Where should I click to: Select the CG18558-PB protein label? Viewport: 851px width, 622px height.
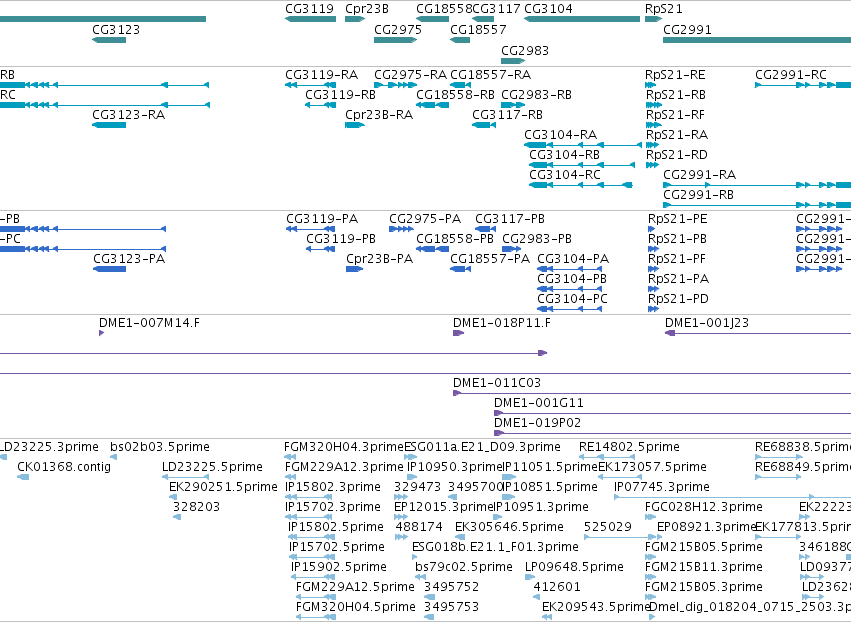[455, 239]
